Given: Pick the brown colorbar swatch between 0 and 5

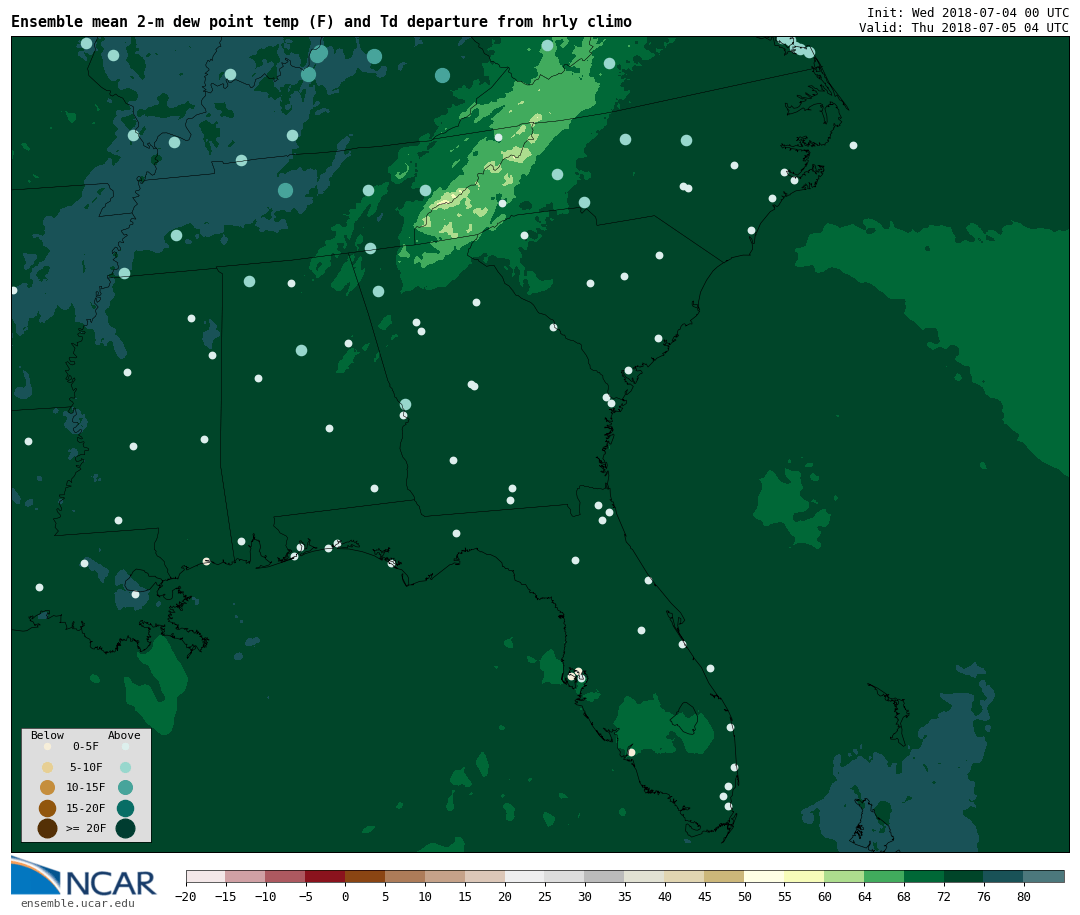Looking at the screenshot, I should point(365,877).
